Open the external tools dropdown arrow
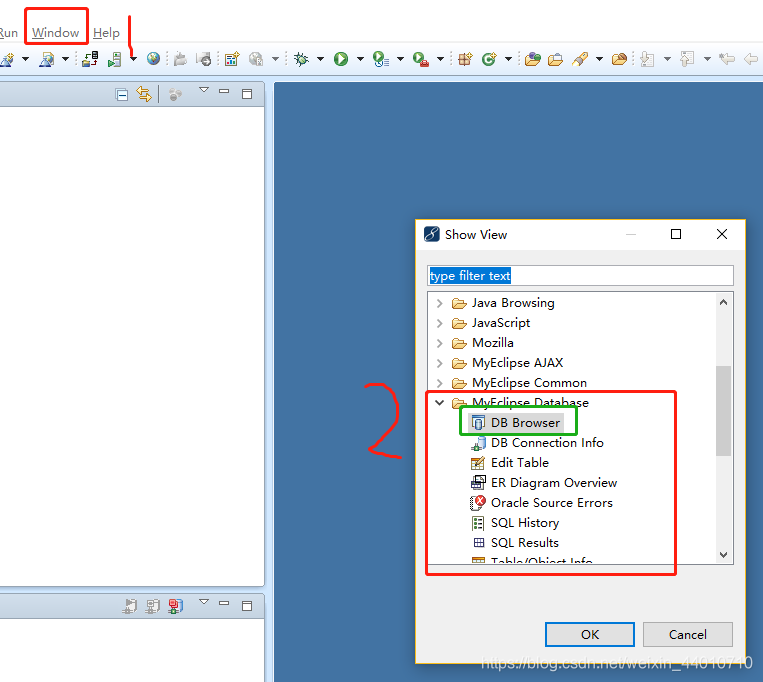Viewport: 763px width, 682px height. click(440, 59)
